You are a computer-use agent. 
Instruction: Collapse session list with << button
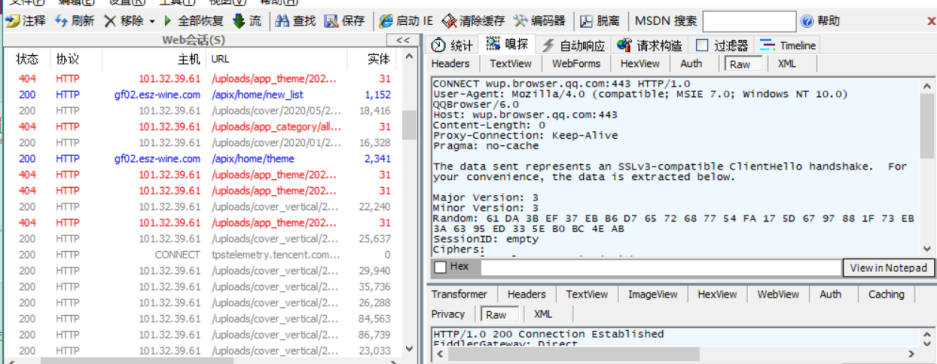(x=403, y=40)
